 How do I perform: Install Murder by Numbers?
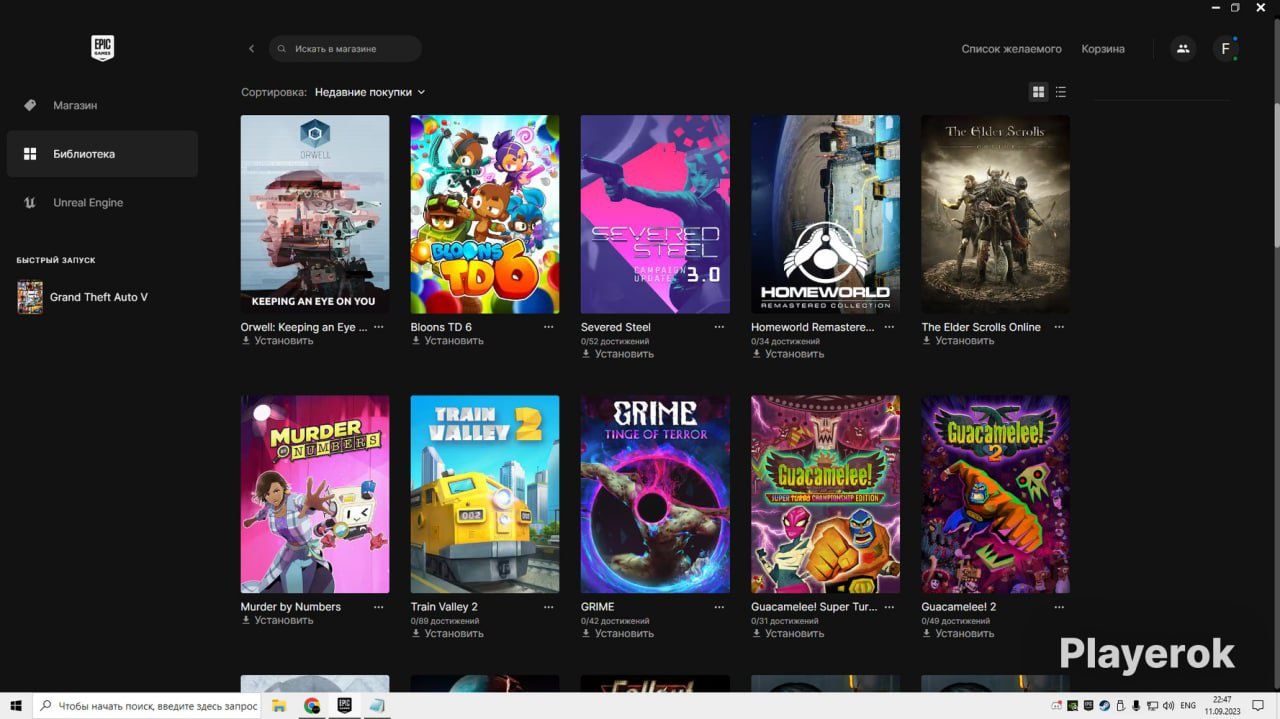tap(278, 620)
